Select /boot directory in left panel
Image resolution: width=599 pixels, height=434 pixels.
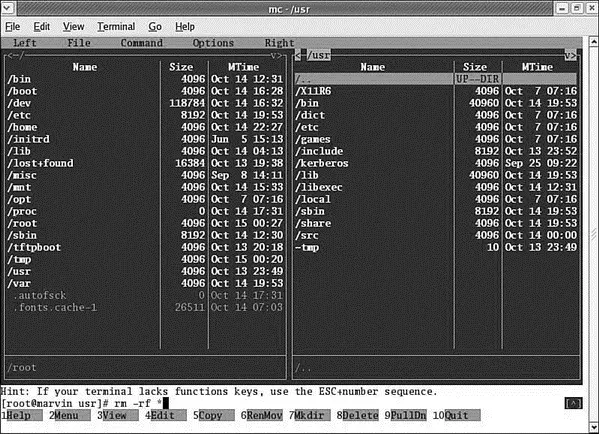tap(145, 91)
